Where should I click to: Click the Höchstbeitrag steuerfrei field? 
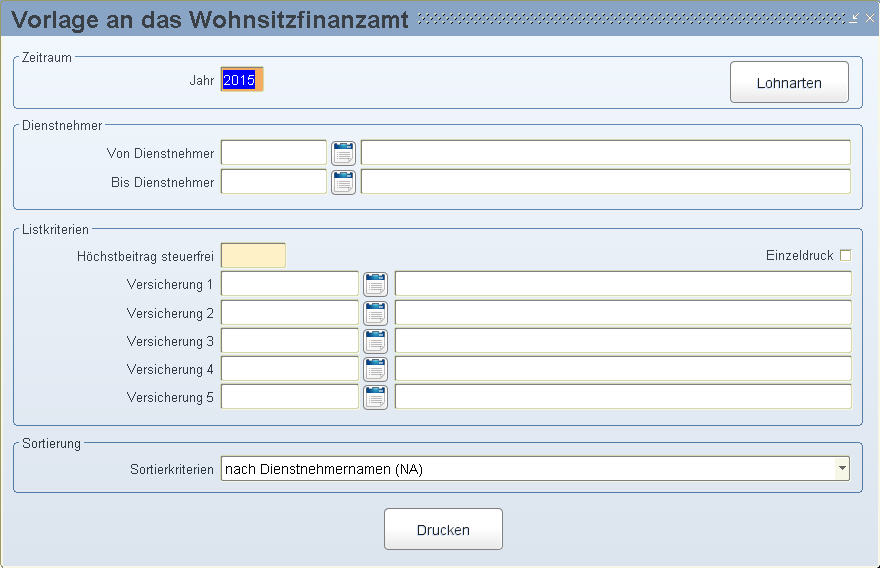click(253, 255)
